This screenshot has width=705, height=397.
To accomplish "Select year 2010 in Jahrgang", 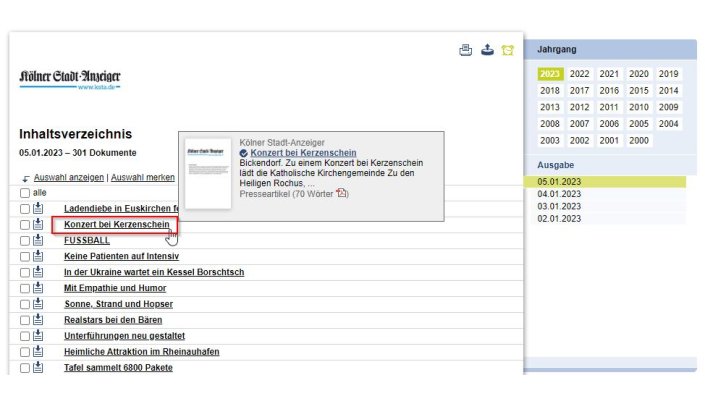I will (639, 107).
